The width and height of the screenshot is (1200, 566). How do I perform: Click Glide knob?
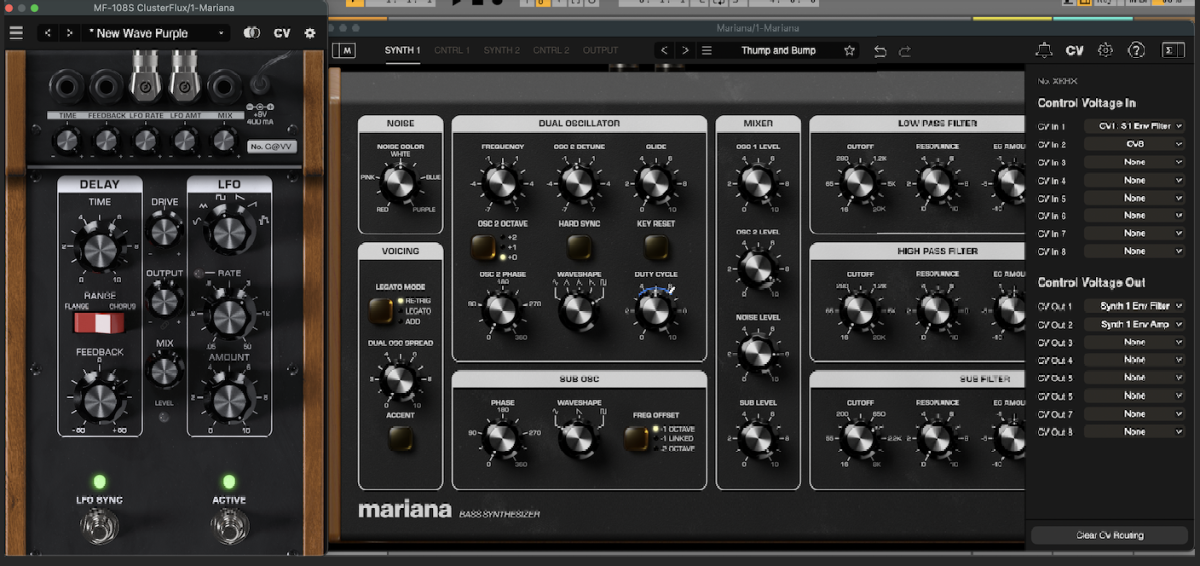[x=656, y=184]
